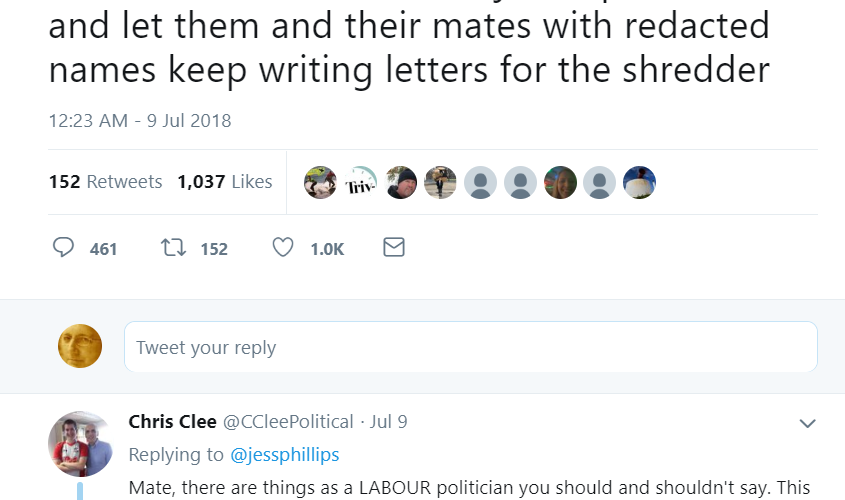845x500 pixels.
Task: Open the third liker avatar
Action: click(401, 182)
